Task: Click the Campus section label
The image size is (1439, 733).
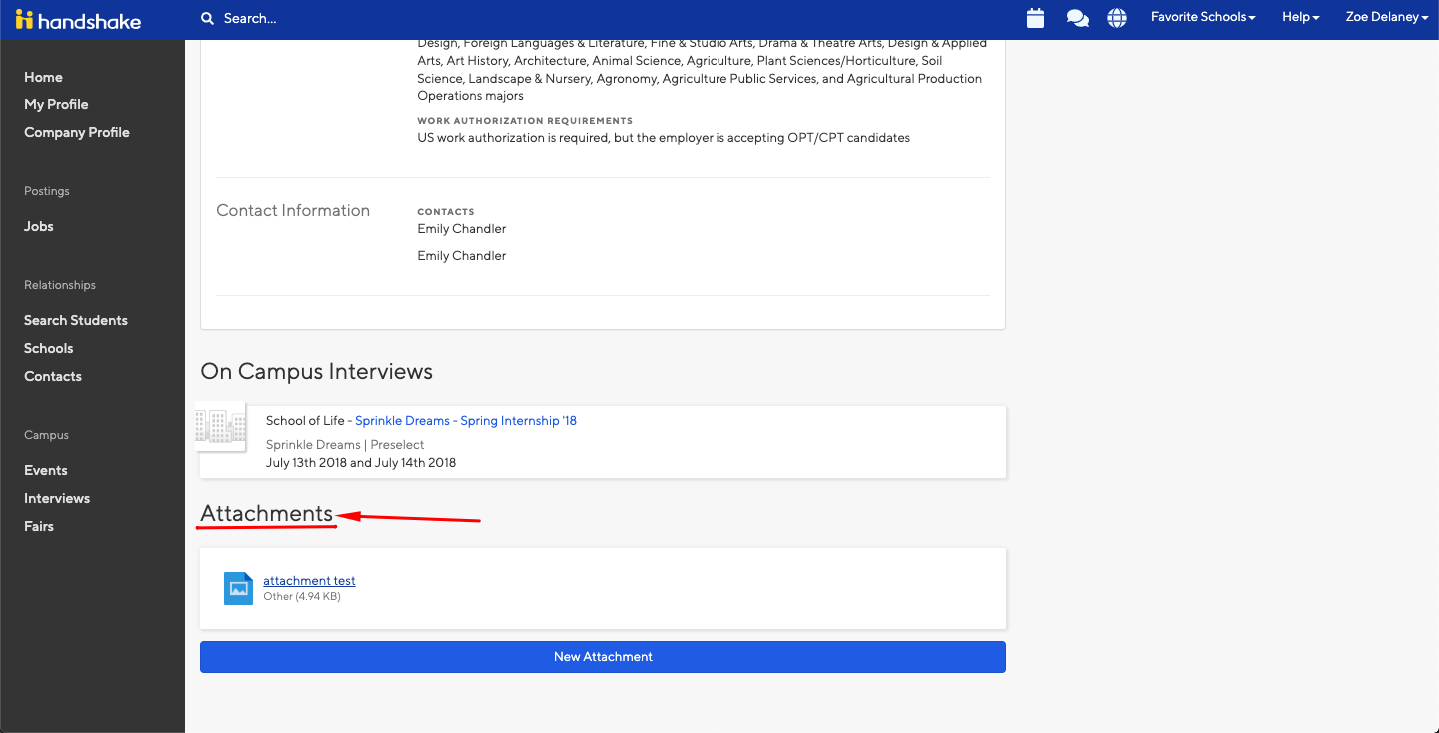Action: point(46,435)
